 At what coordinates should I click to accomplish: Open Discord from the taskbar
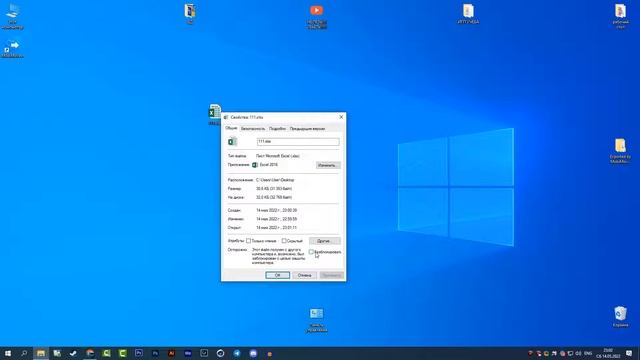coord(253,353)
